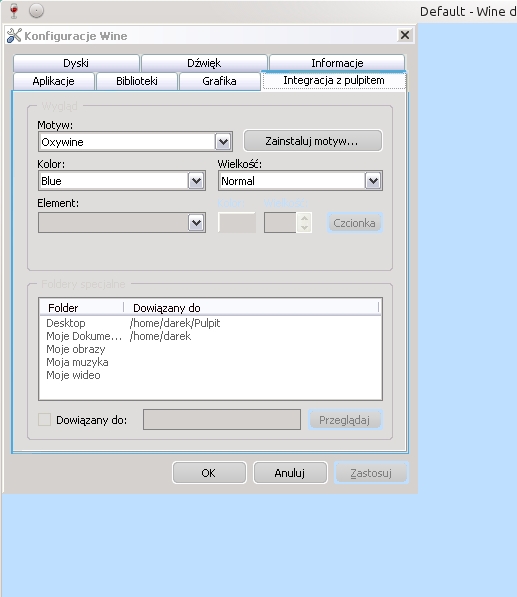
Task: Click the Anuluj button
Action: coord(290,473)
